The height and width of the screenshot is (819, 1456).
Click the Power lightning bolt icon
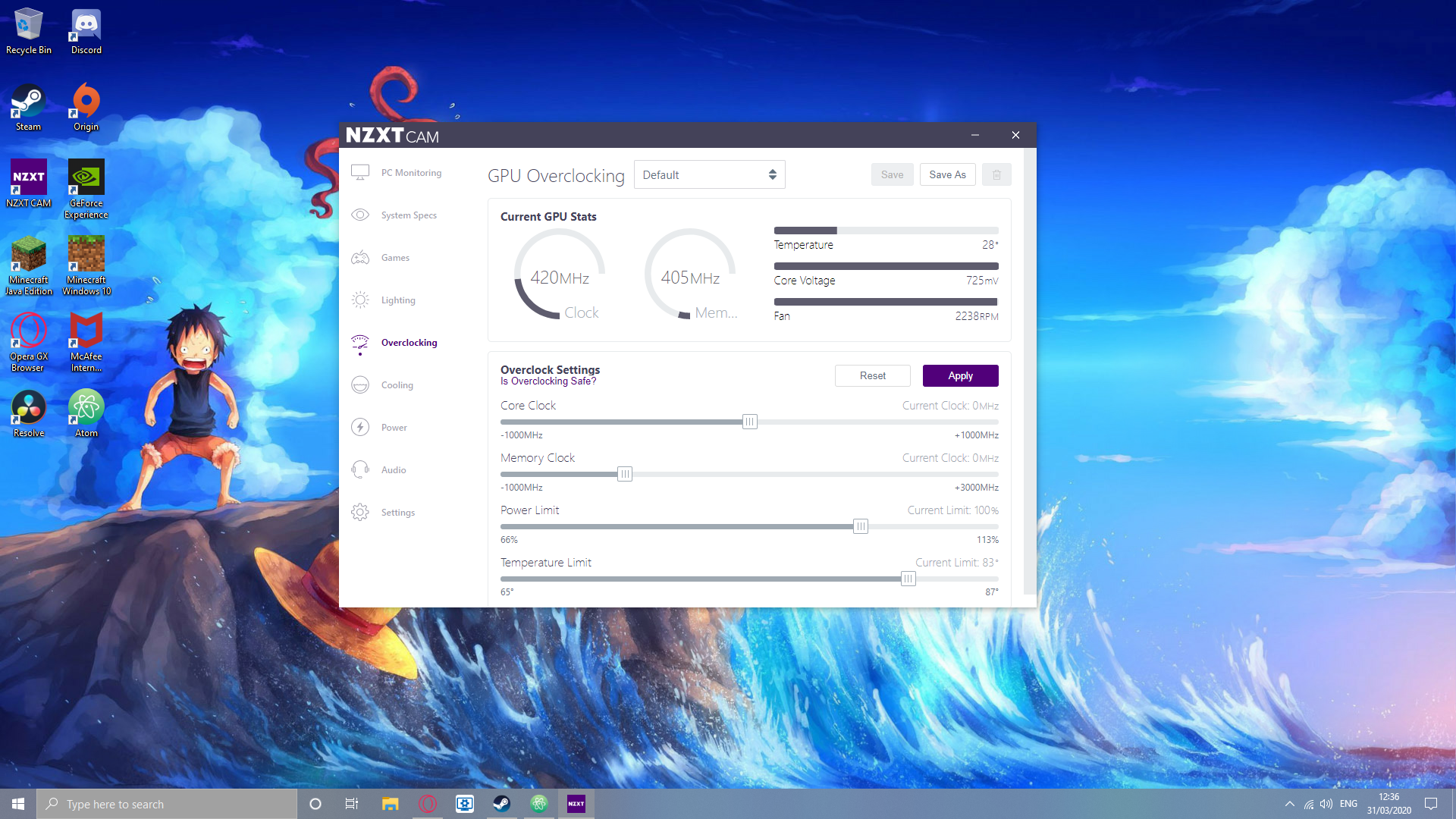click(x=360, y=428)
